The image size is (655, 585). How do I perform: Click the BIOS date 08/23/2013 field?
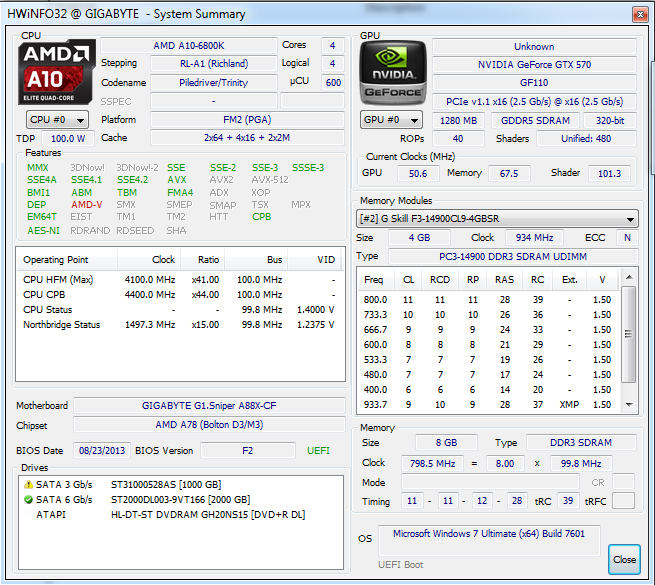[102, 451]
